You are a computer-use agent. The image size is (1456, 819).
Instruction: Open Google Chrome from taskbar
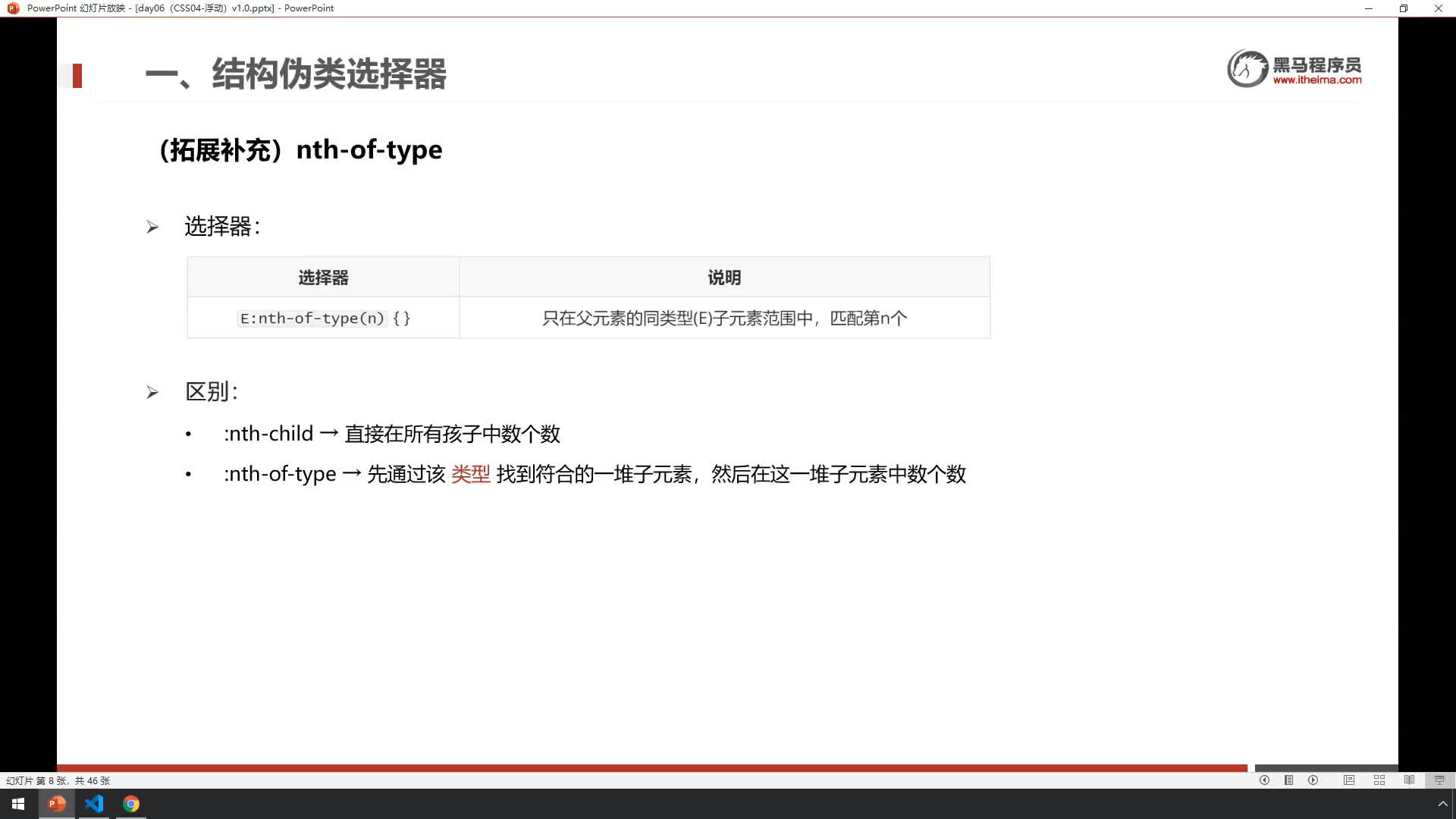pos(131,804)
